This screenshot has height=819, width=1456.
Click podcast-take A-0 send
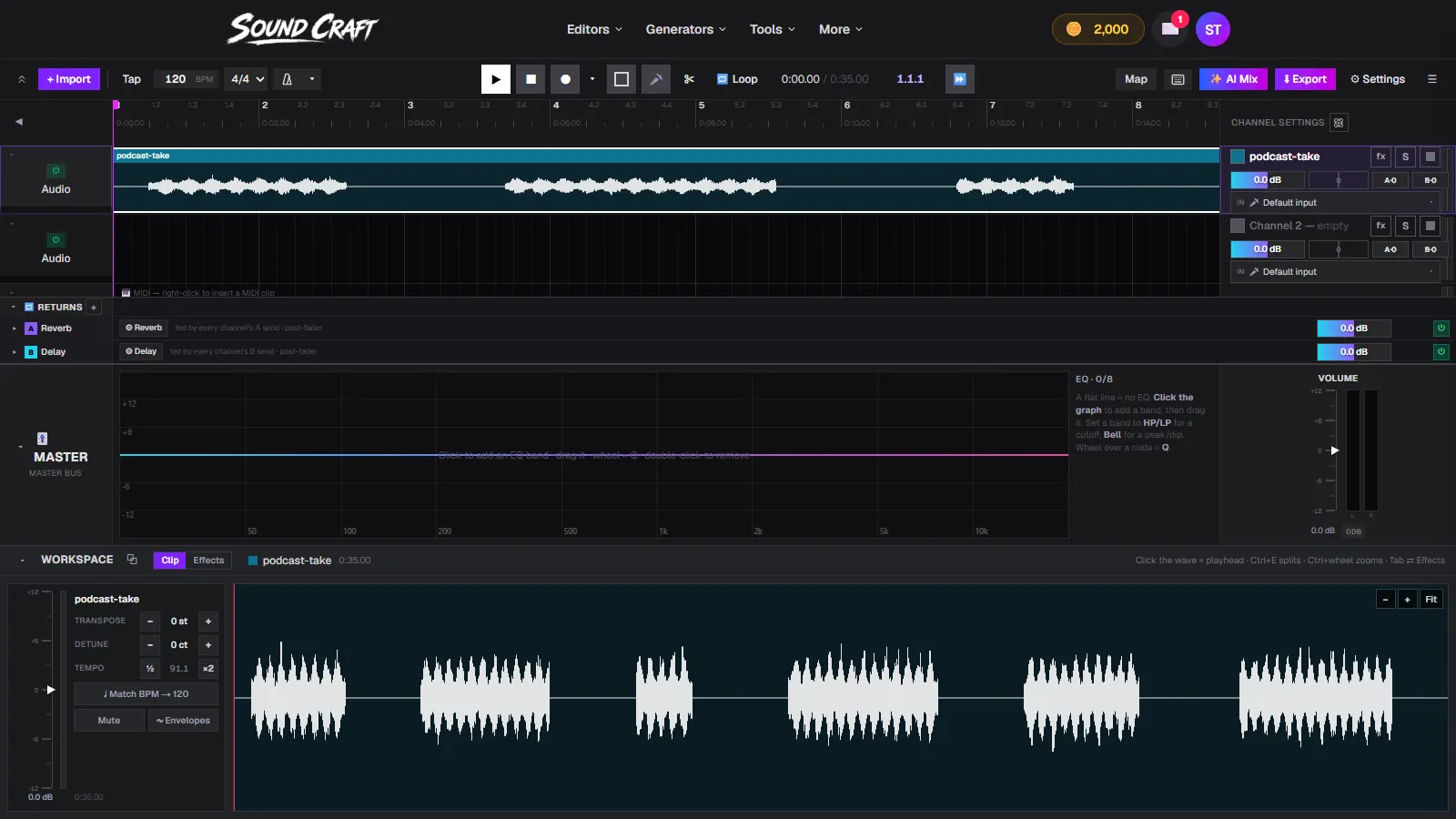click(1390, 180)
